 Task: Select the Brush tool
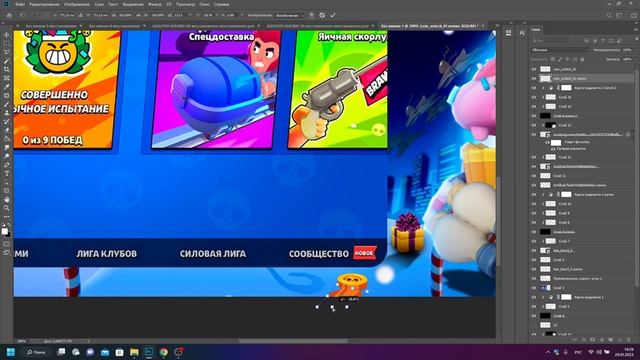pyautogui.click(x=7, y=104)
